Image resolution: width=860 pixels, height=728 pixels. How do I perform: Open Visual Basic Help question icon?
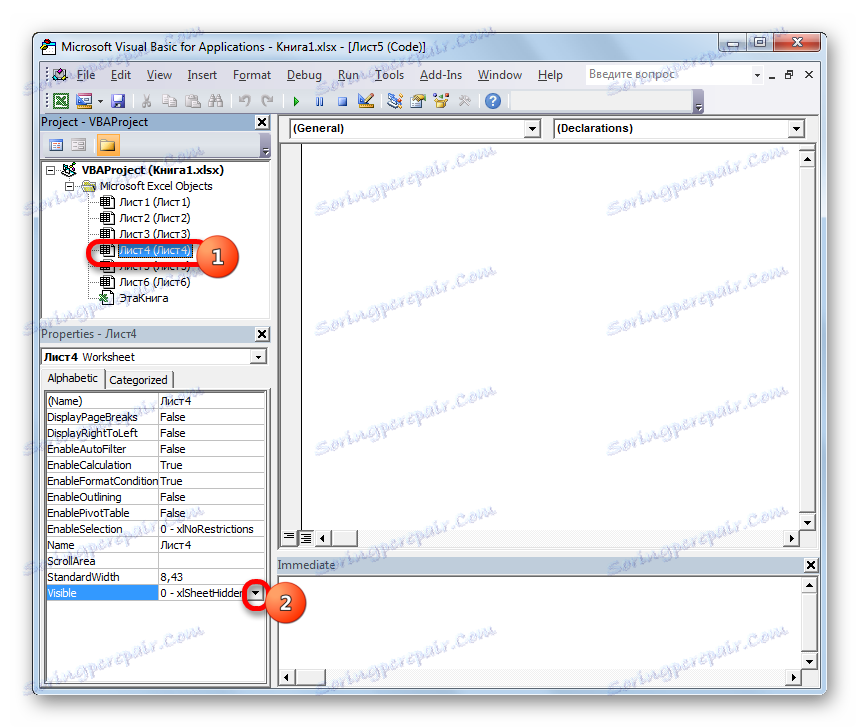pyautogui.click(x=493, y=101)
